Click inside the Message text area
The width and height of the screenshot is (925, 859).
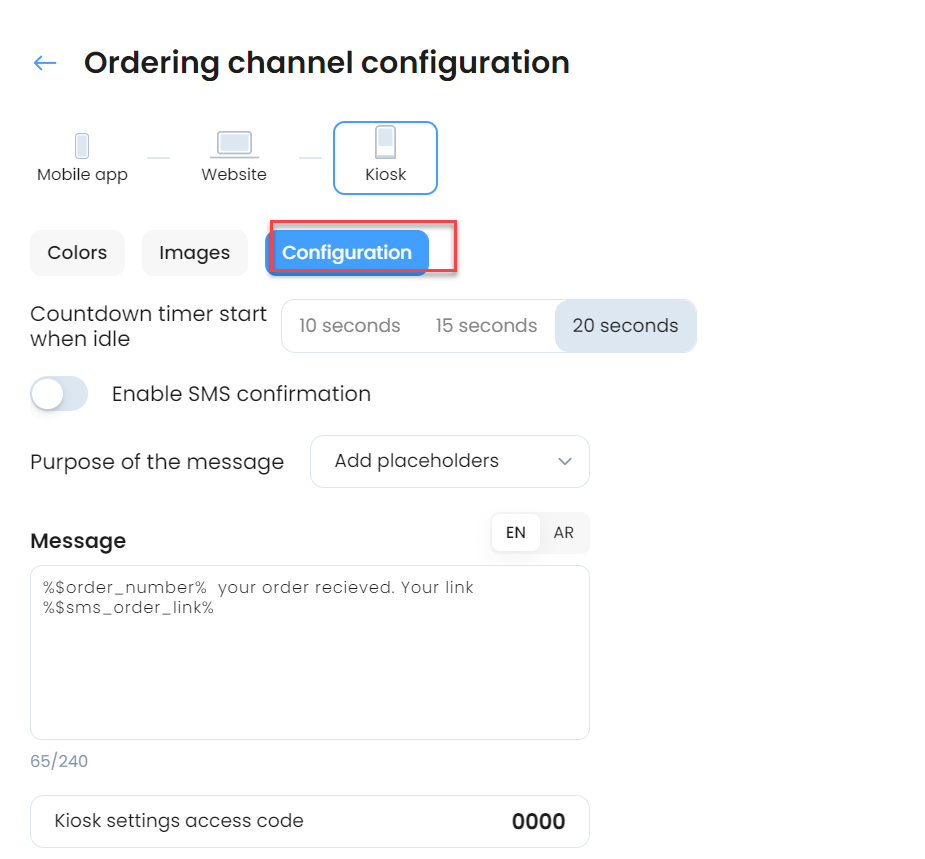[310, 653]
